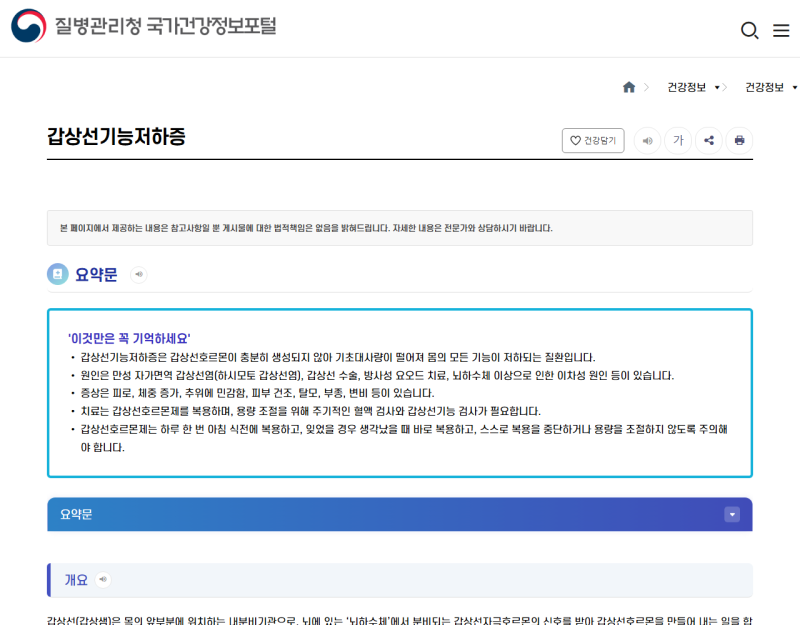Click the 요약문 section heading text
The image size is (800, 625).
96,274
